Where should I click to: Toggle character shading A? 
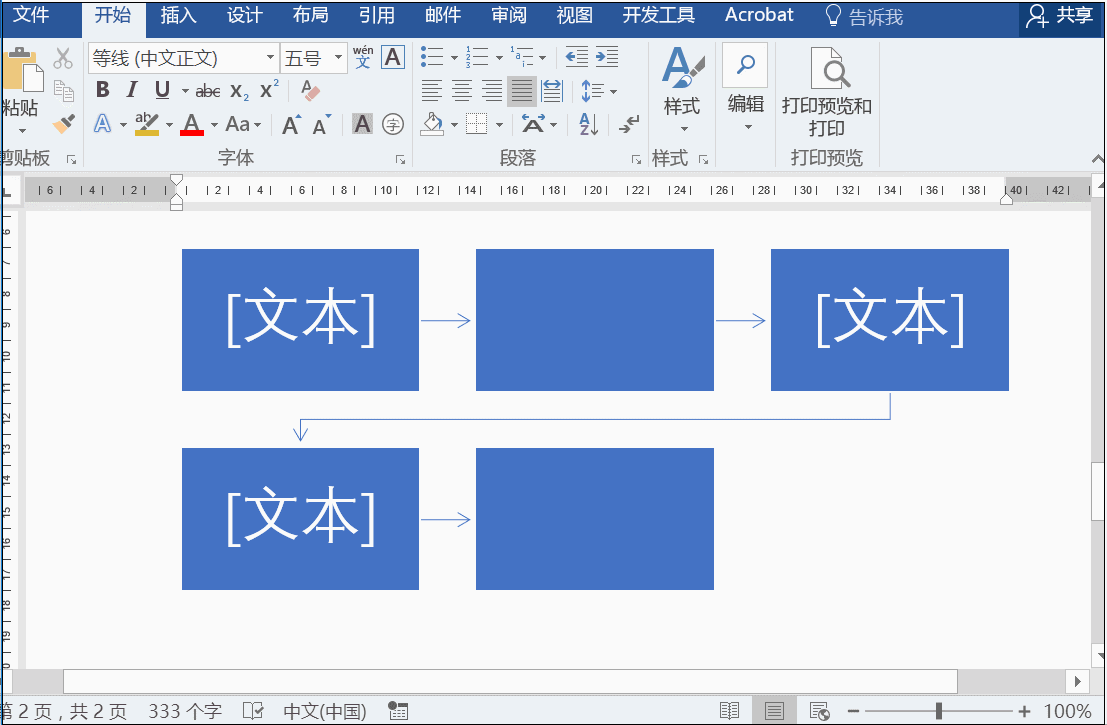point(362,124)
